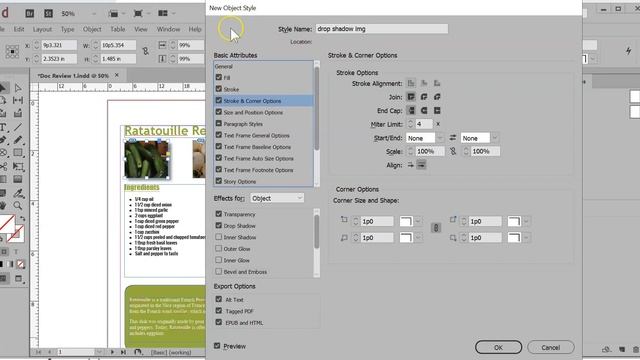Select the Selection tool arrow in toolbox

(x=3, y=88)
